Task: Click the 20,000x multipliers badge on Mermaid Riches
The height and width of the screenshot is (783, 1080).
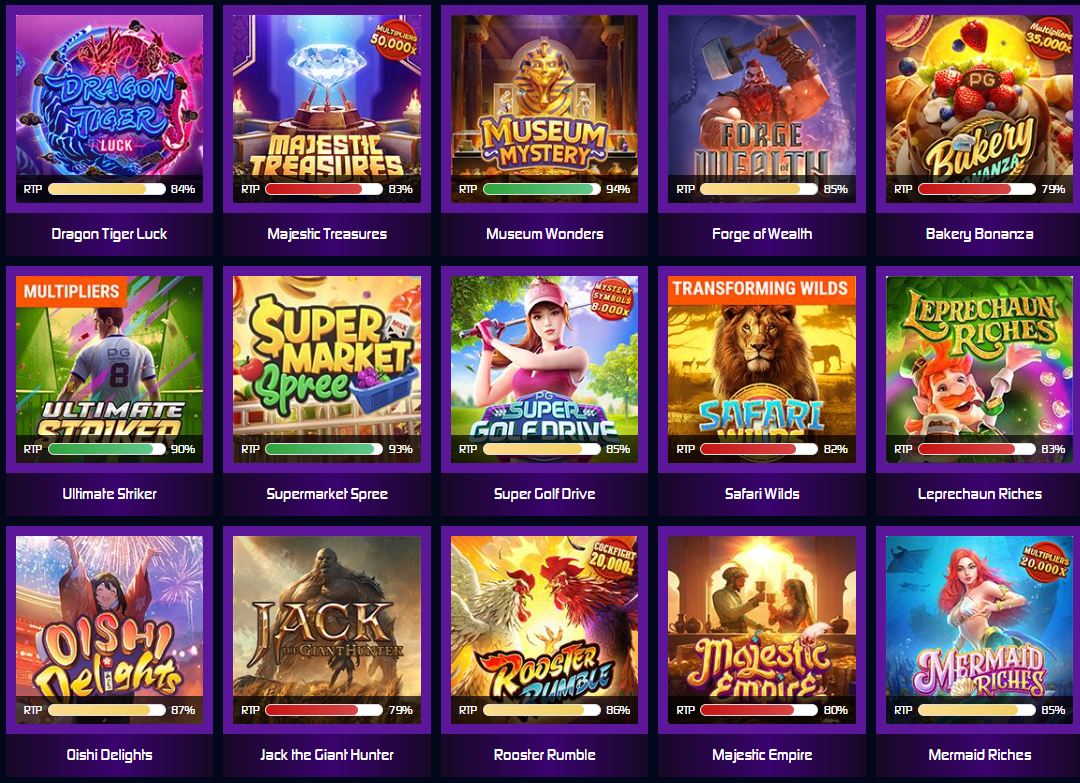Action: [x=1046, y=561]
